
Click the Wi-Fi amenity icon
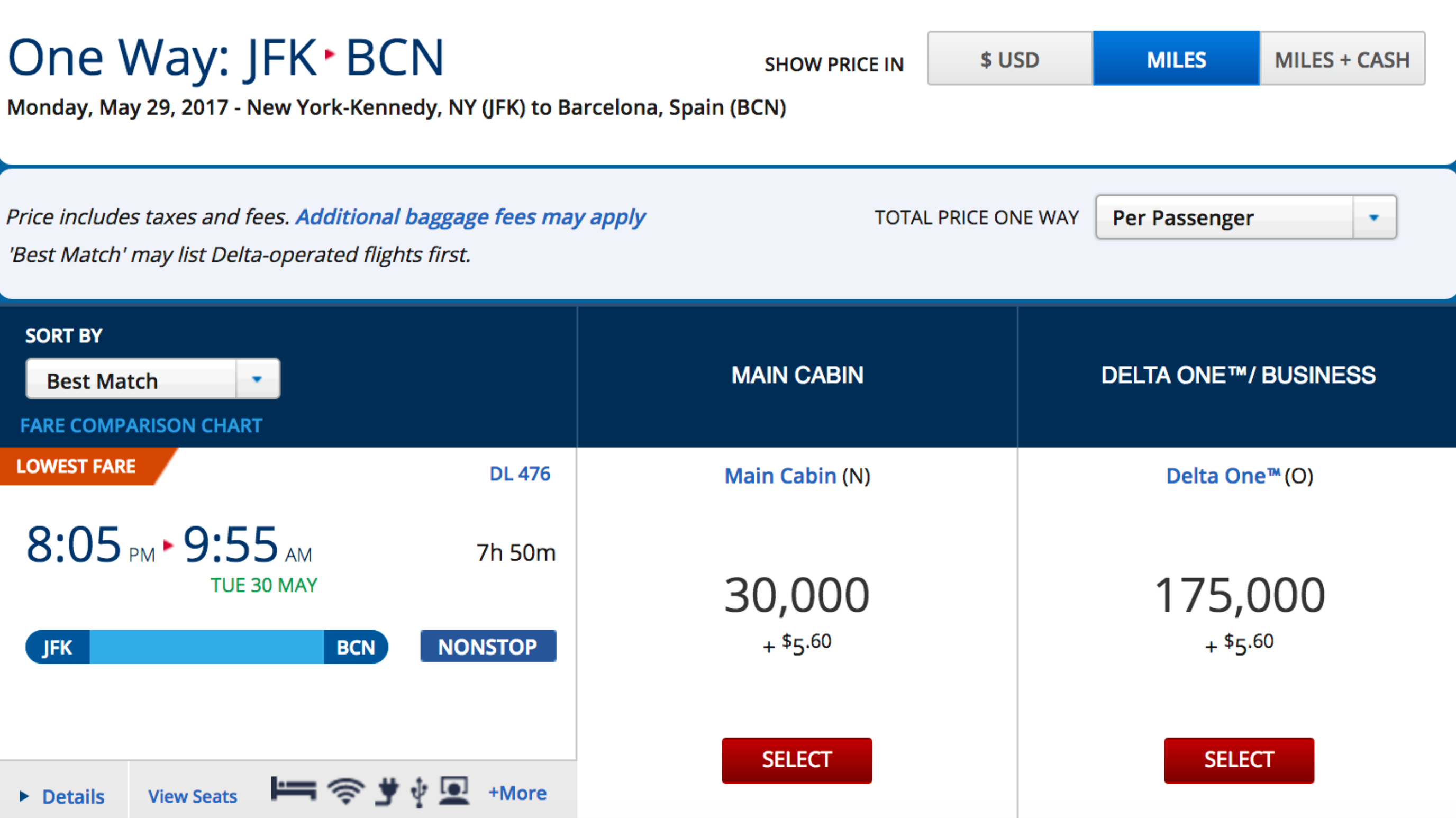point(346,791)
